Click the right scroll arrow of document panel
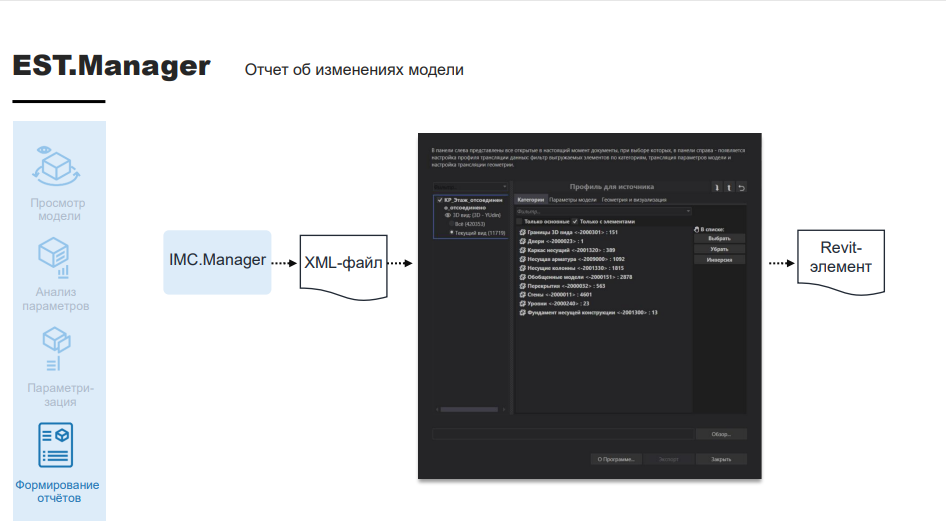The image size is (946, 528). (x=504, y=410)
